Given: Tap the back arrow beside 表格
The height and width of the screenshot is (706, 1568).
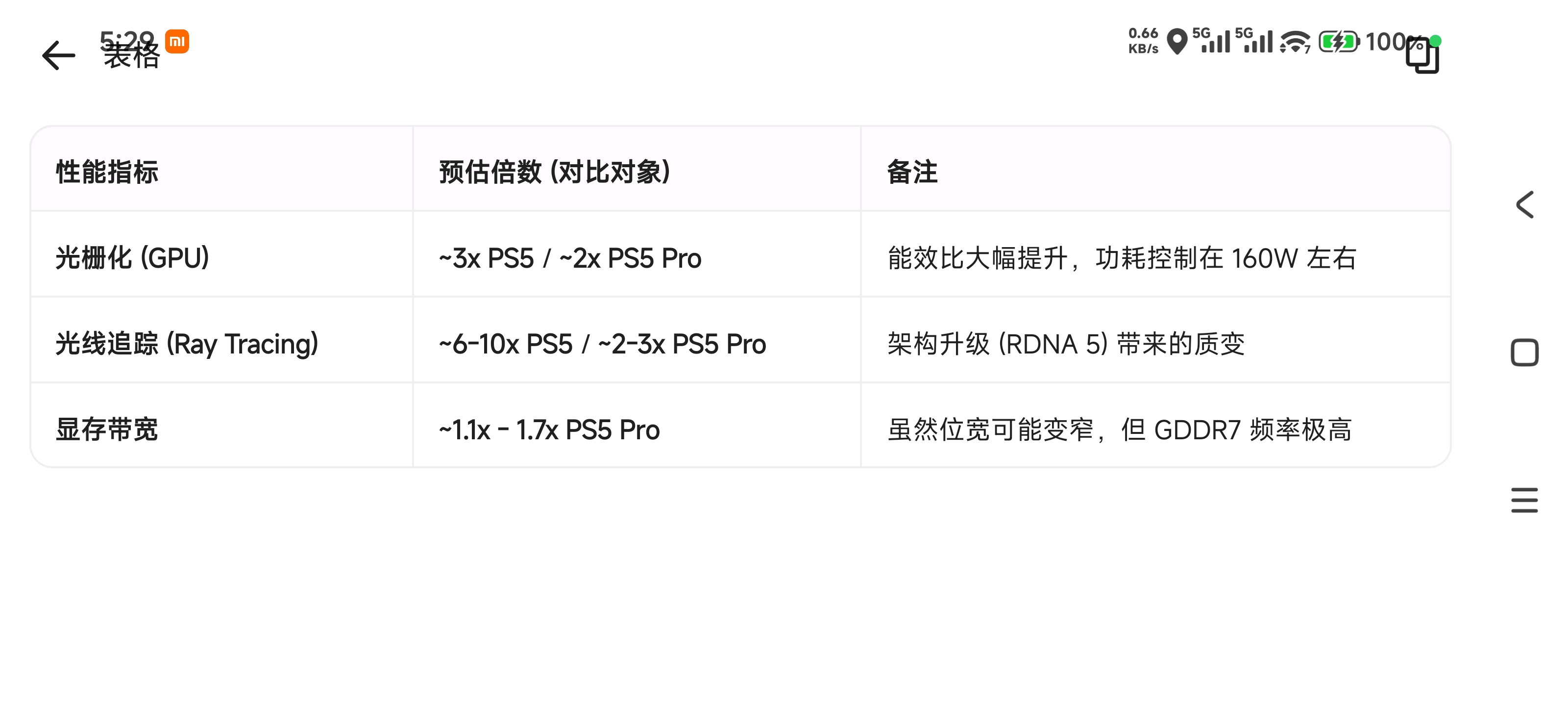Looking at the screenshot, I should tap(58, 55).
